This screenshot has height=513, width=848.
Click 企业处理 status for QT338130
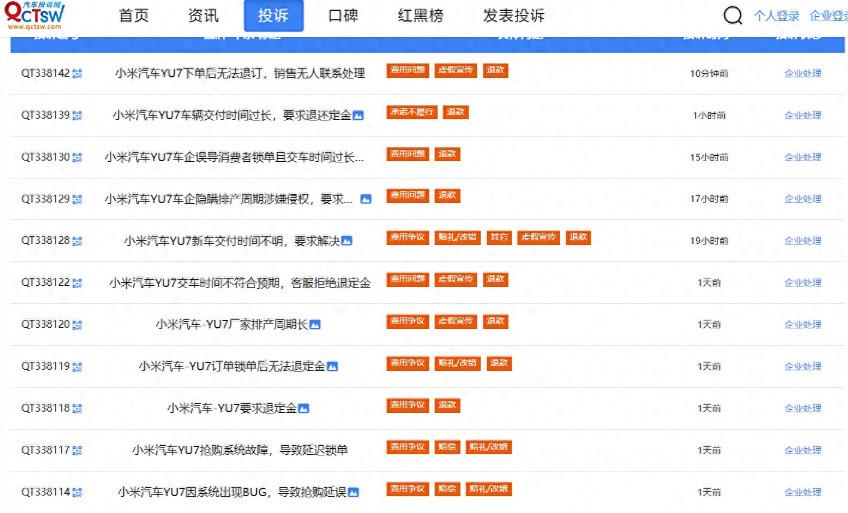click(803, 157)
